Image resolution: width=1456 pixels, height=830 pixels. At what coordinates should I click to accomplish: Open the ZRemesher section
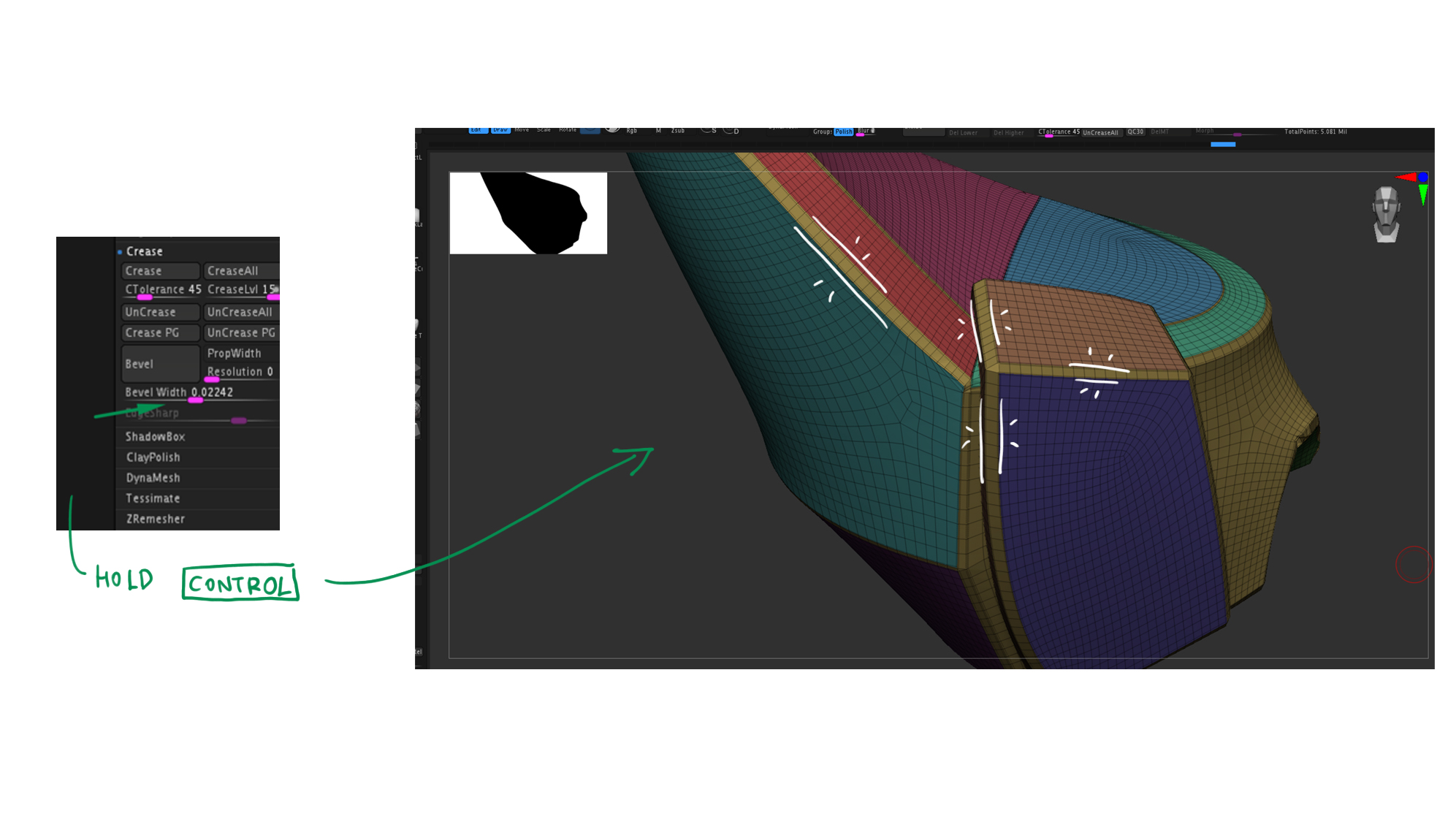coord(155,519)
